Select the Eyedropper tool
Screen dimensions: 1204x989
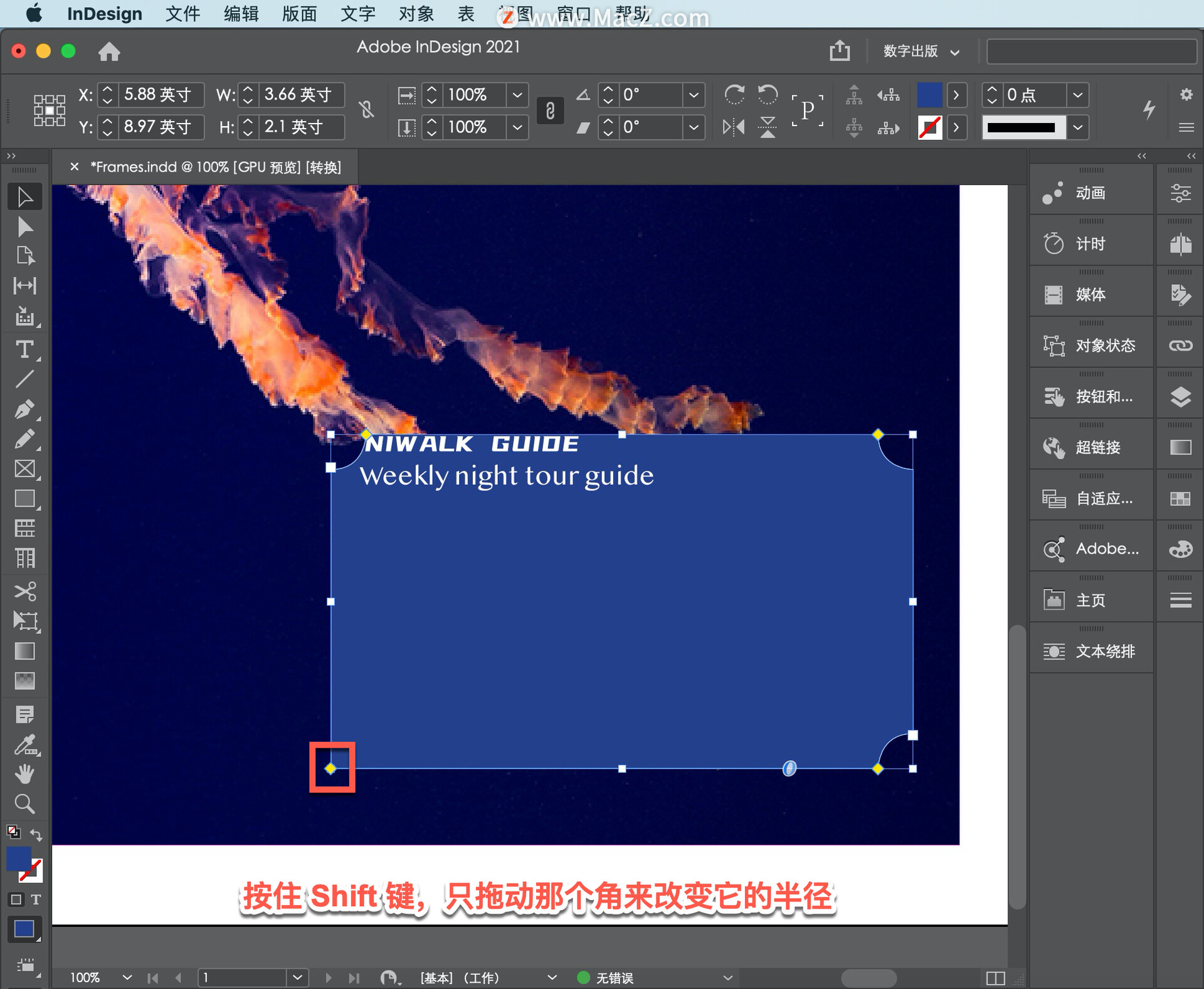click(24, 744)
